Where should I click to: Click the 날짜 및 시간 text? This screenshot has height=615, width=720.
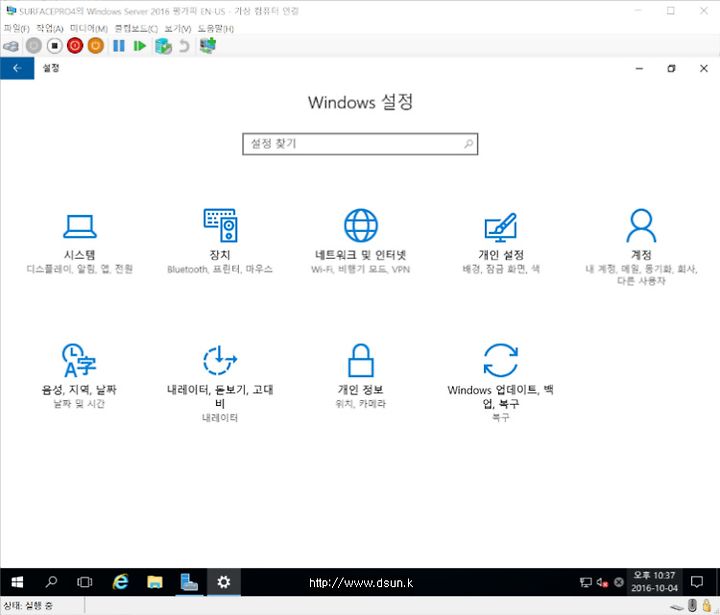click(x=79, y=404)
